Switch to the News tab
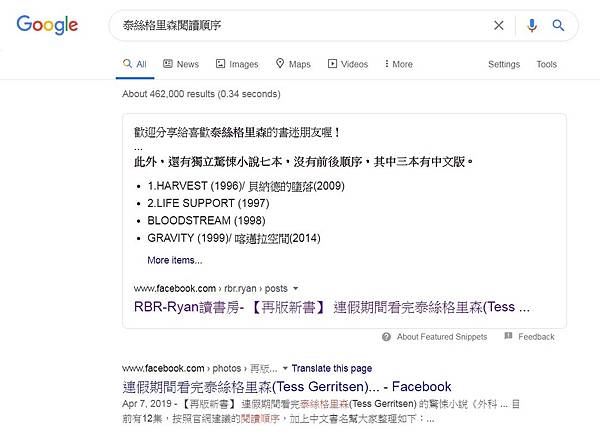Viewport: 600px width, 439px height. (181, 64)
